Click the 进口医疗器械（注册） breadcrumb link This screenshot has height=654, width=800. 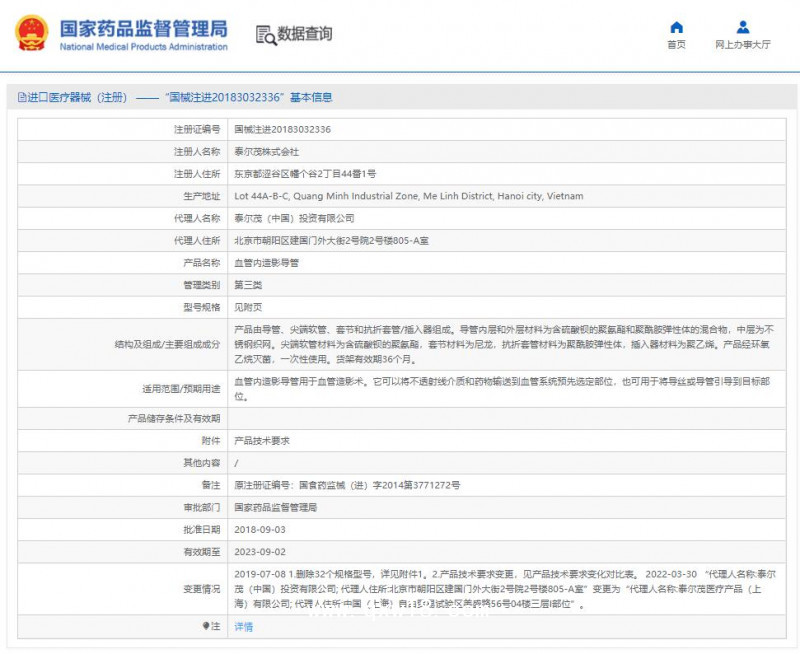pyautogui.click(x=75, y=96)
